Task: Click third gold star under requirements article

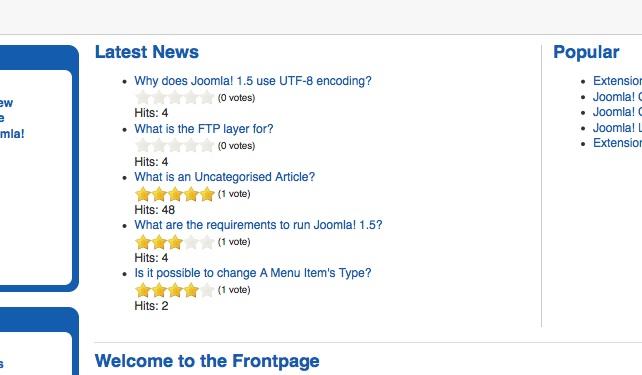Action: click(x=175, y=242)
